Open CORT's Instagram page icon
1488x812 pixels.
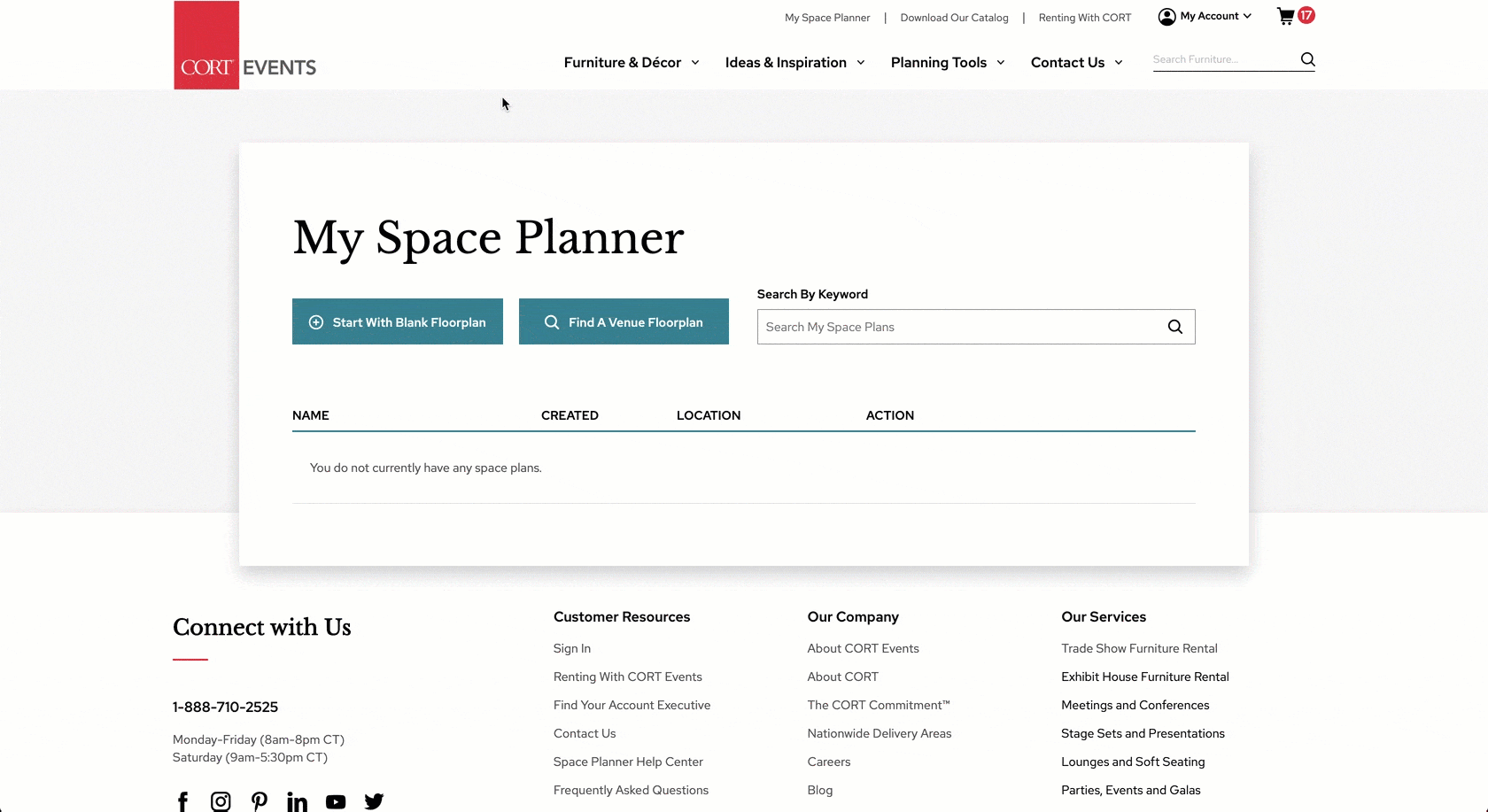pos(221,801)
